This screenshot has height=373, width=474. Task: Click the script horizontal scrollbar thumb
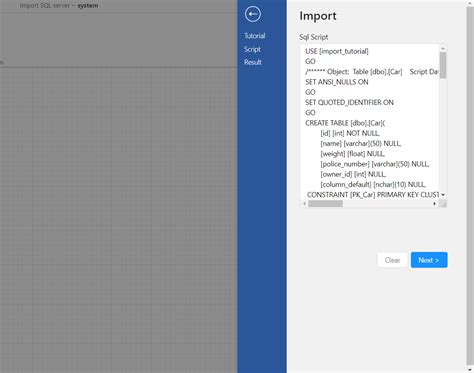325,203
